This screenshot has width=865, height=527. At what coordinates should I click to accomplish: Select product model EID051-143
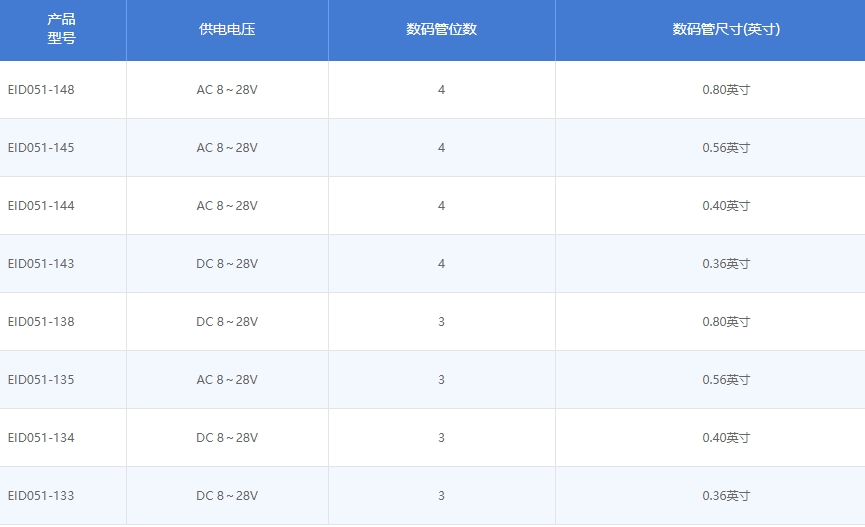pos(41,264)
